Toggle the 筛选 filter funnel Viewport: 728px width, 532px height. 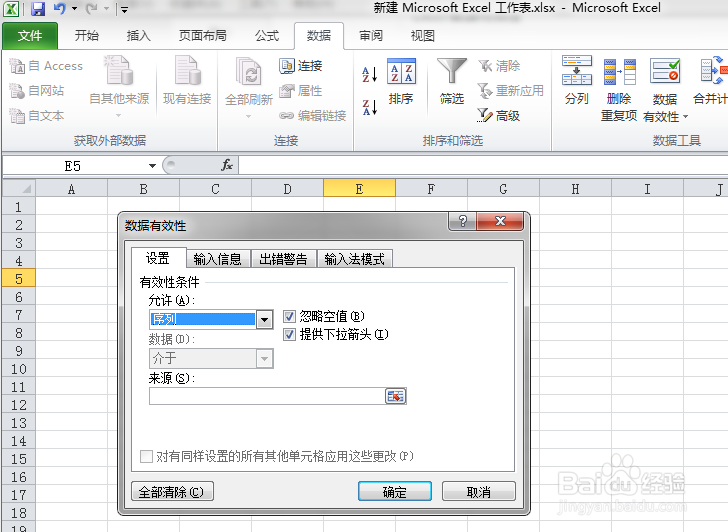click(452, 81)
